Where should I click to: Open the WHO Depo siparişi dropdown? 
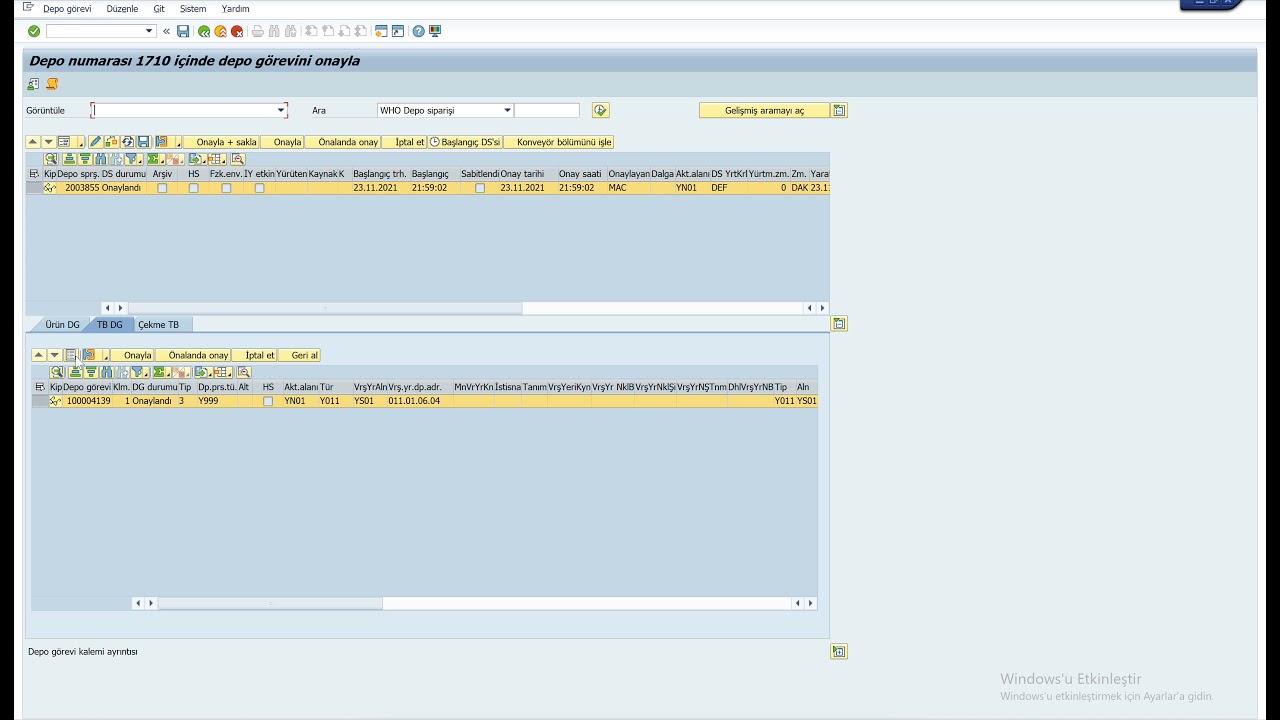[507, 110]
